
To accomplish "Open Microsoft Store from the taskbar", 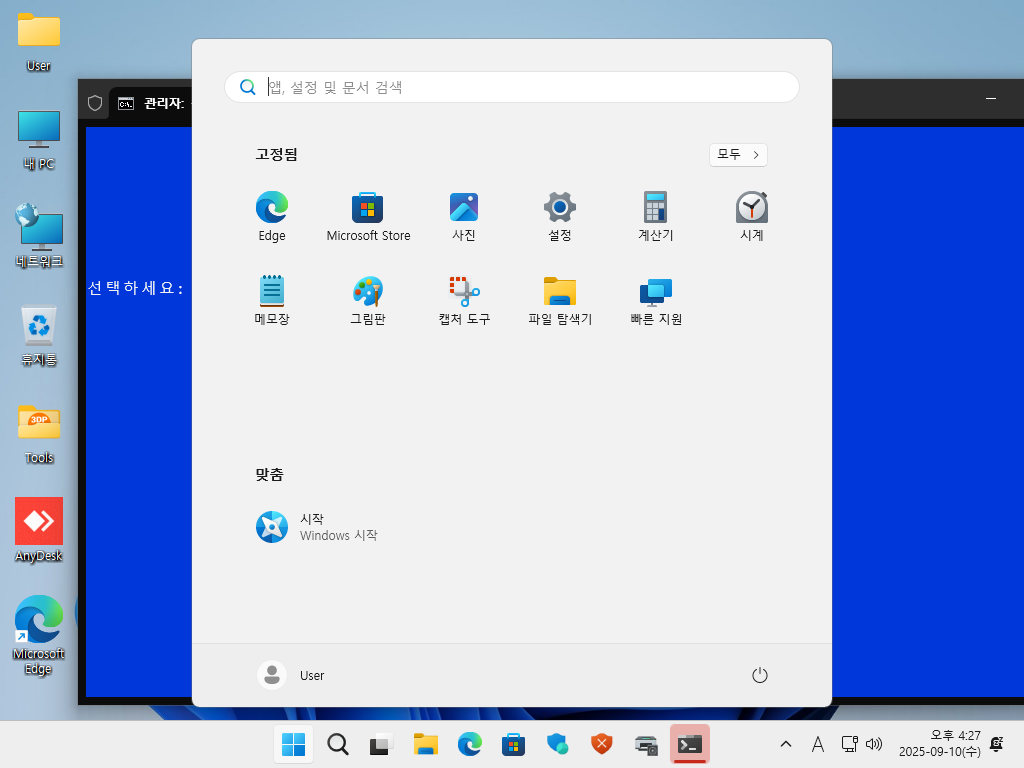I will pyautogui.click(x=513, y=744).
